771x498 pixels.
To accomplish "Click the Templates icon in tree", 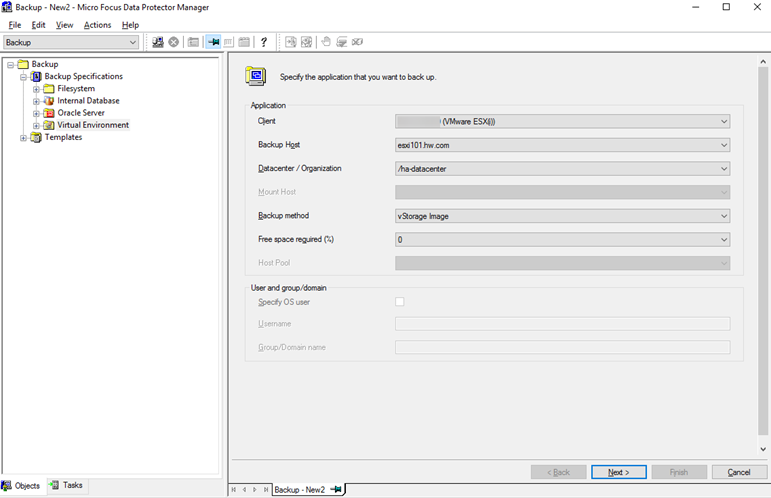I will pos(36,138).
